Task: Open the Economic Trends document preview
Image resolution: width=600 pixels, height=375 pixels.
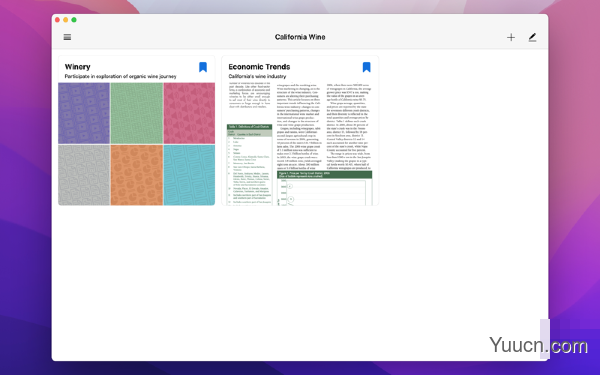Action: click(300, 144)
